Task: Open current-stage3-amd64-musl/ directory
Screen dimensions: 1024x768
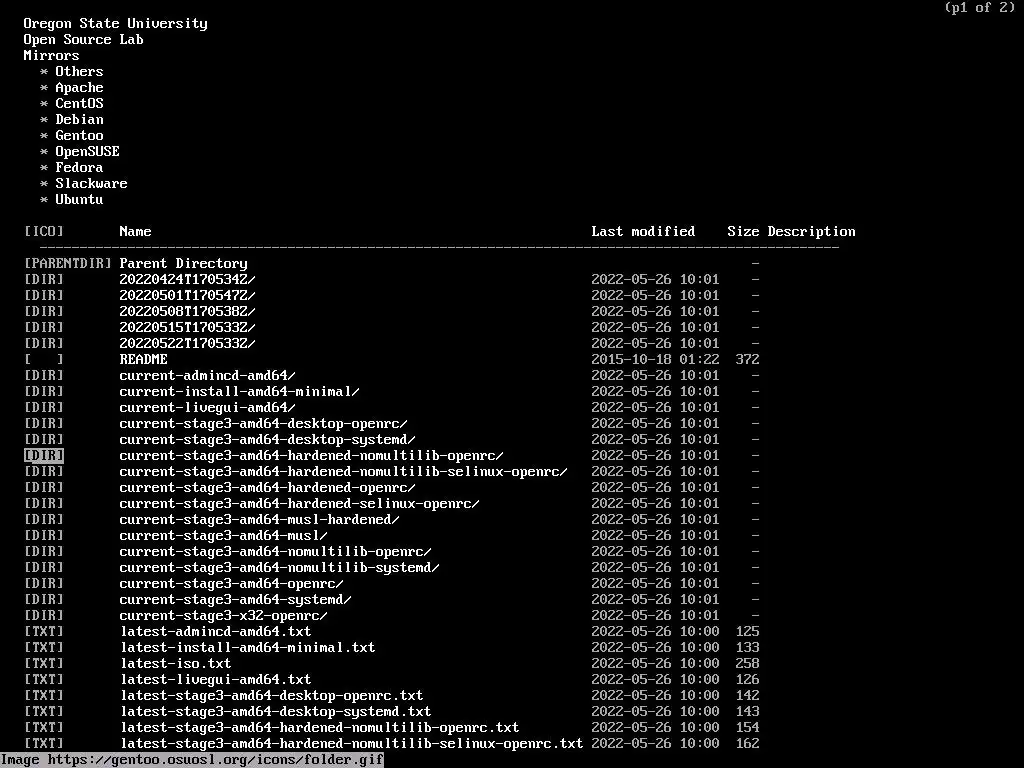Action: coord(223,536)
